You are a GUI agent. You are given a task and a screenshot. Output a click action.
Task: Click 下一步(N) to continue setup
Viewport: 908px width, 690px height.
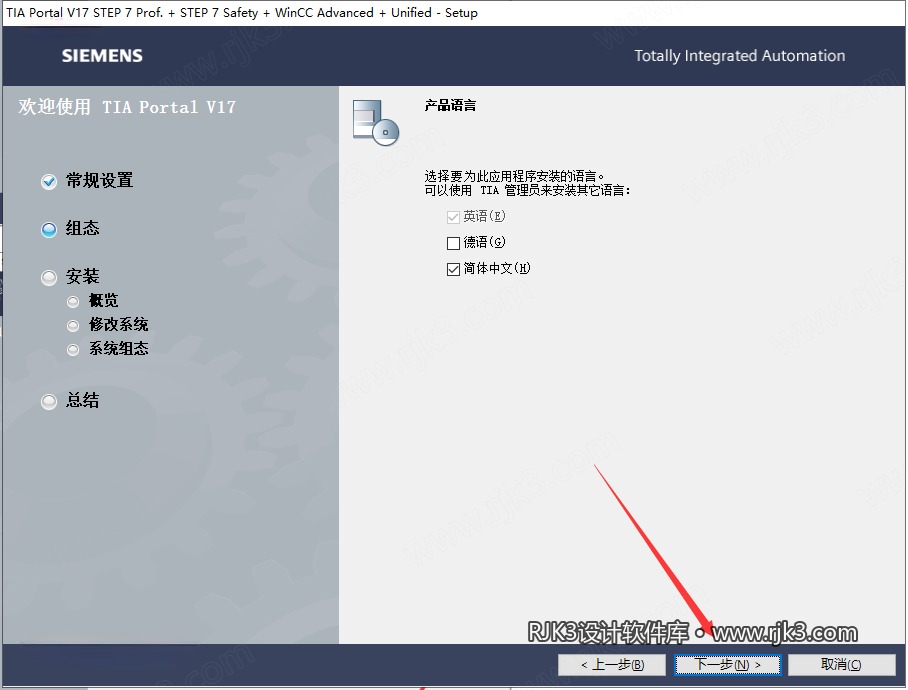(727, 665)
